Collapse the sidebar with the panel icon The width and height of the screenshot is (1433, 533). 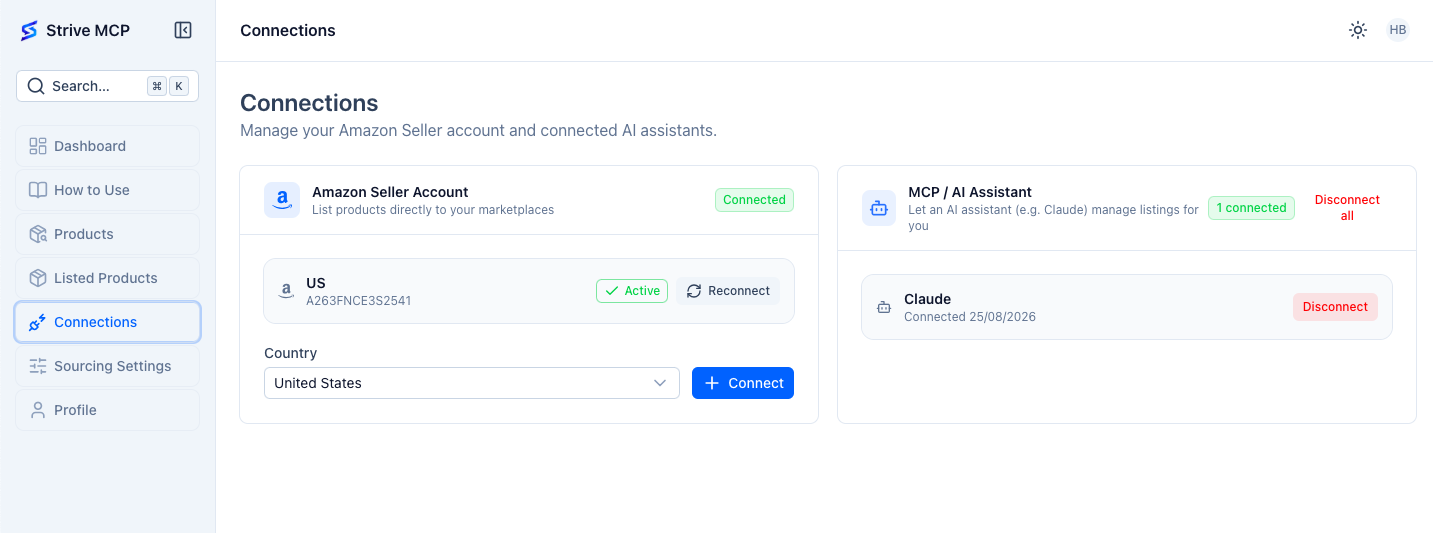click(x=183, y=30)
